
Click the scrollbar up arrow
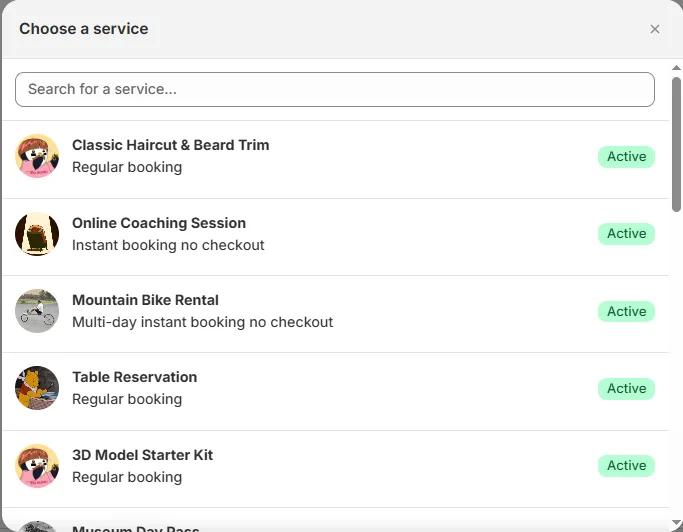[x=676, y=68]
